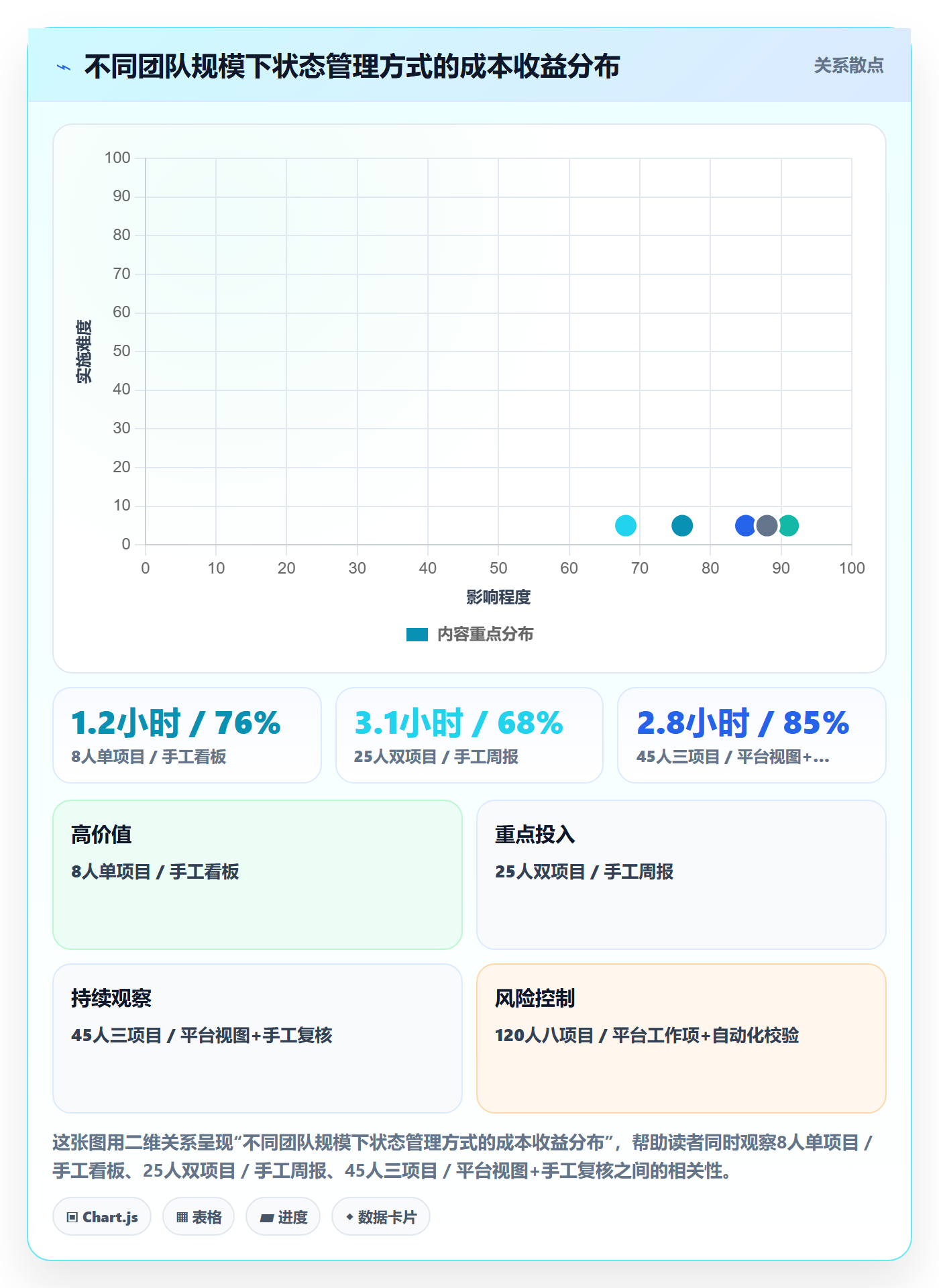Click the lightning bolt icon beside the title

point(64,67)
